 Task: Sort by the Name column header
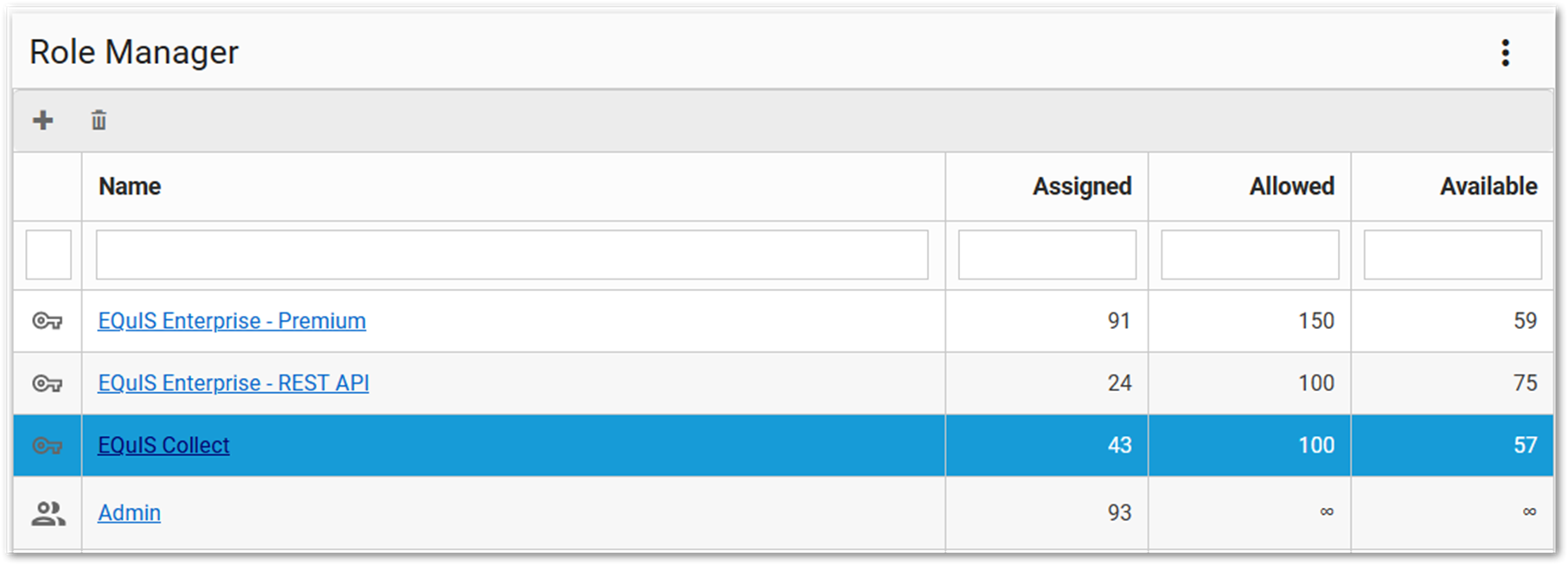130,186
